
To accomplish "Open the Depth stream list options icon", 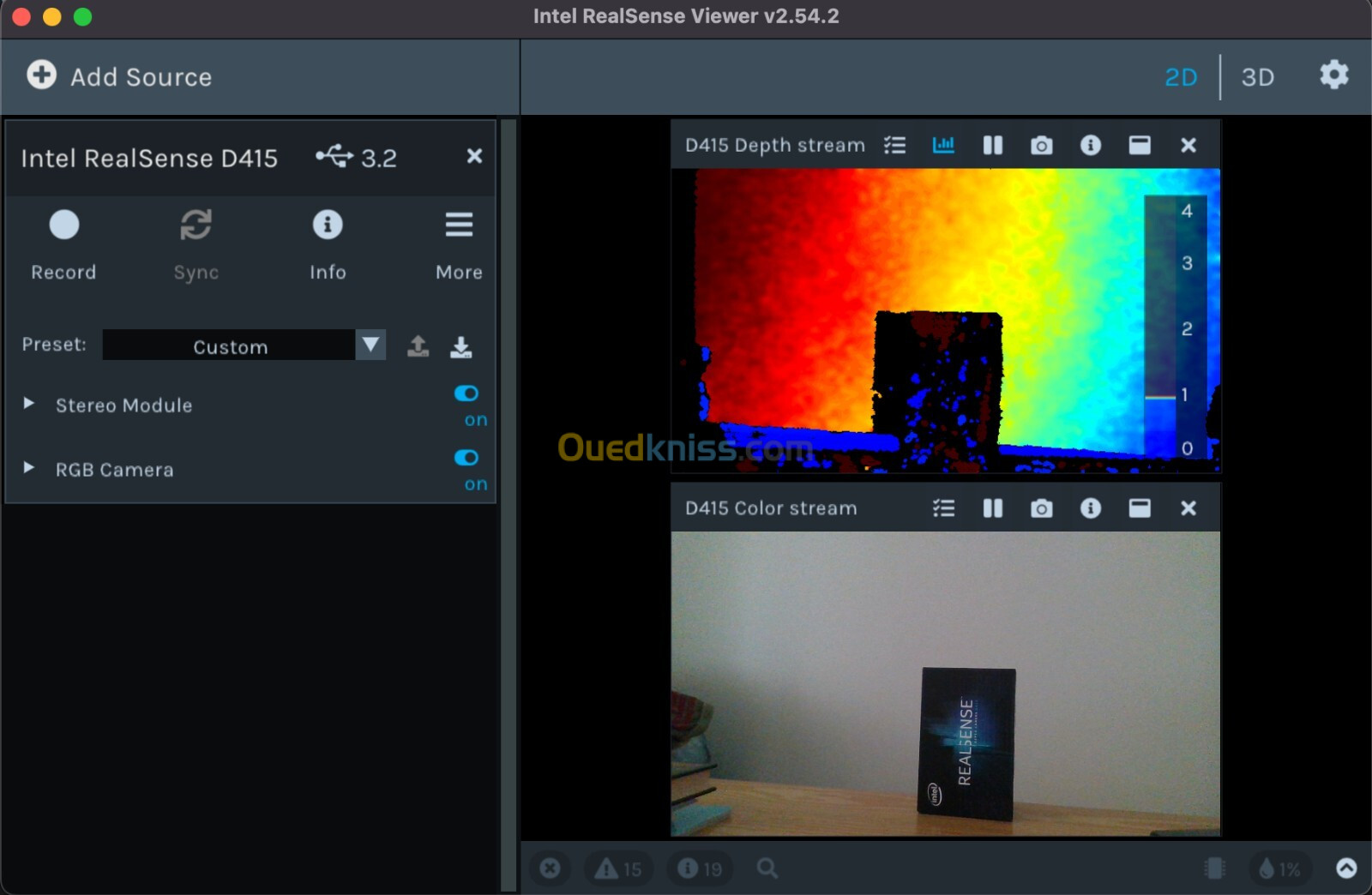I will (x=894, y=145).
